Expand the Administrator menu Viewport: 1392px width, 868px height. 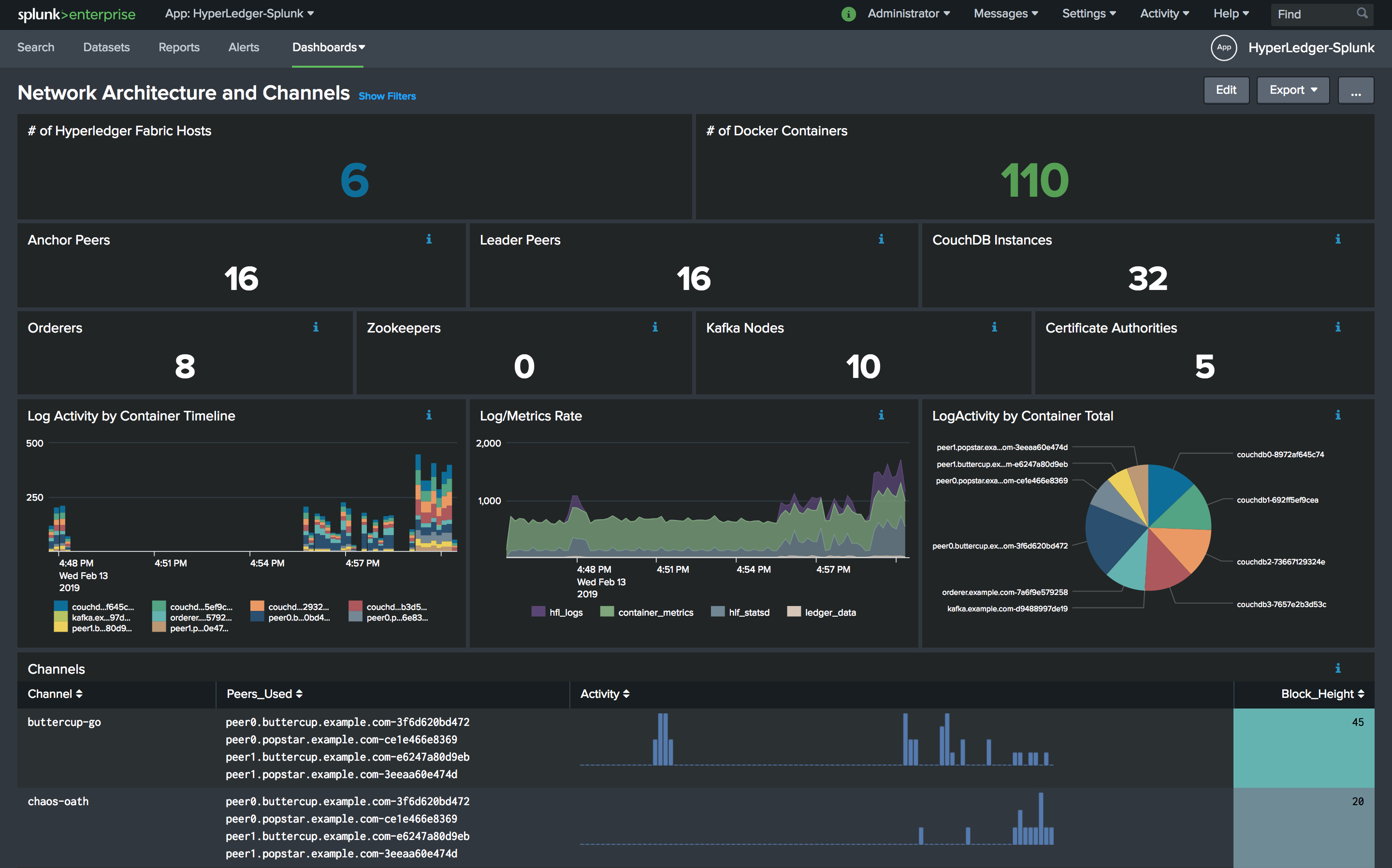(x=909, y=14)
